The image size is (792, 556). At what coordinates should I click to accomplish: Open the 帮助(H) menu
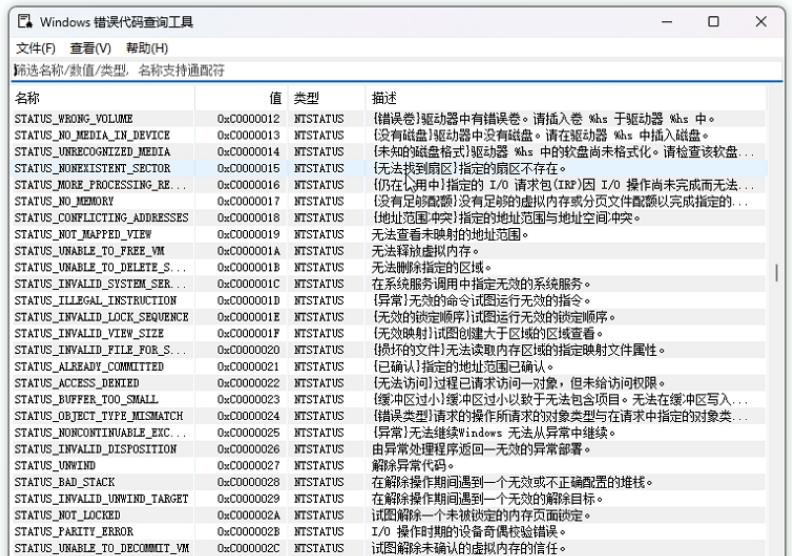coord(147,48)
